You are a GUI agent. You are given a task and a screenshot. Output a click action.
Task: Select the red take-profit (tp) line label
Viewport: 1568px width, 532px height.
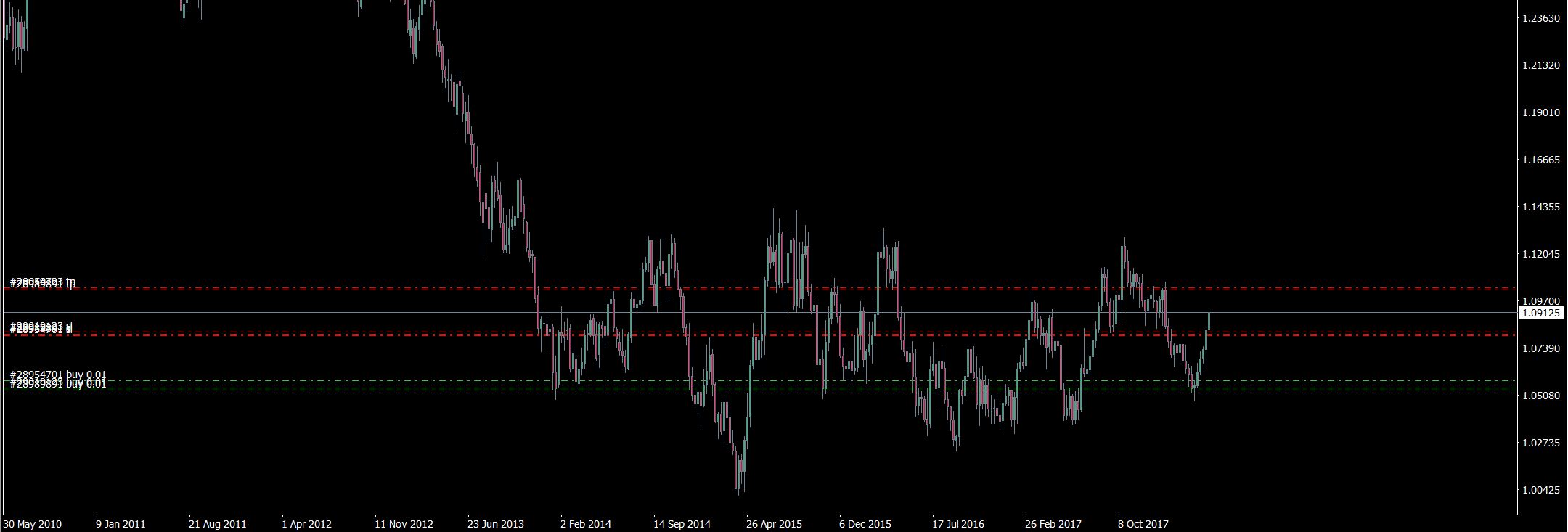pos(43,282)
